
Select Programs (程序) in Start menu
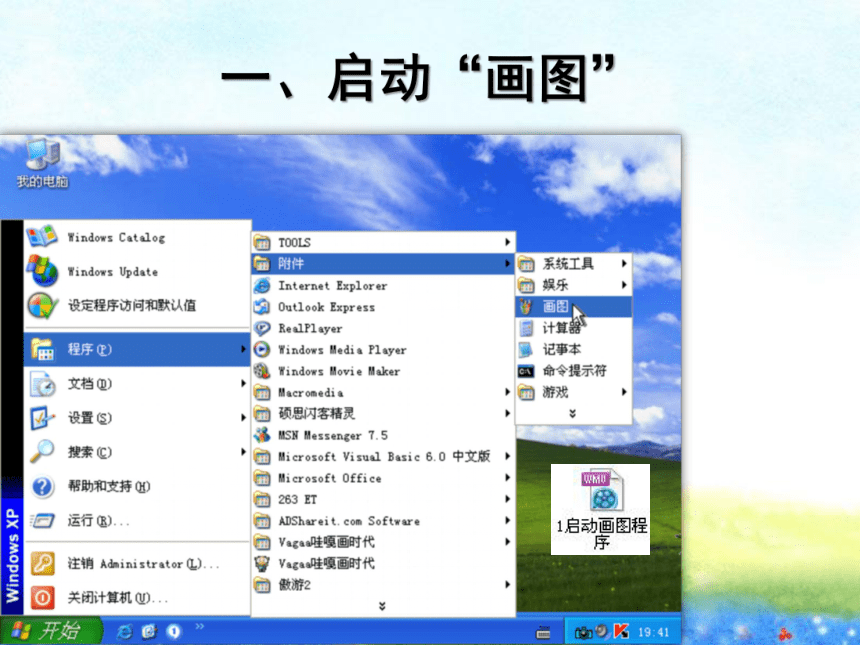pos(138,349)
